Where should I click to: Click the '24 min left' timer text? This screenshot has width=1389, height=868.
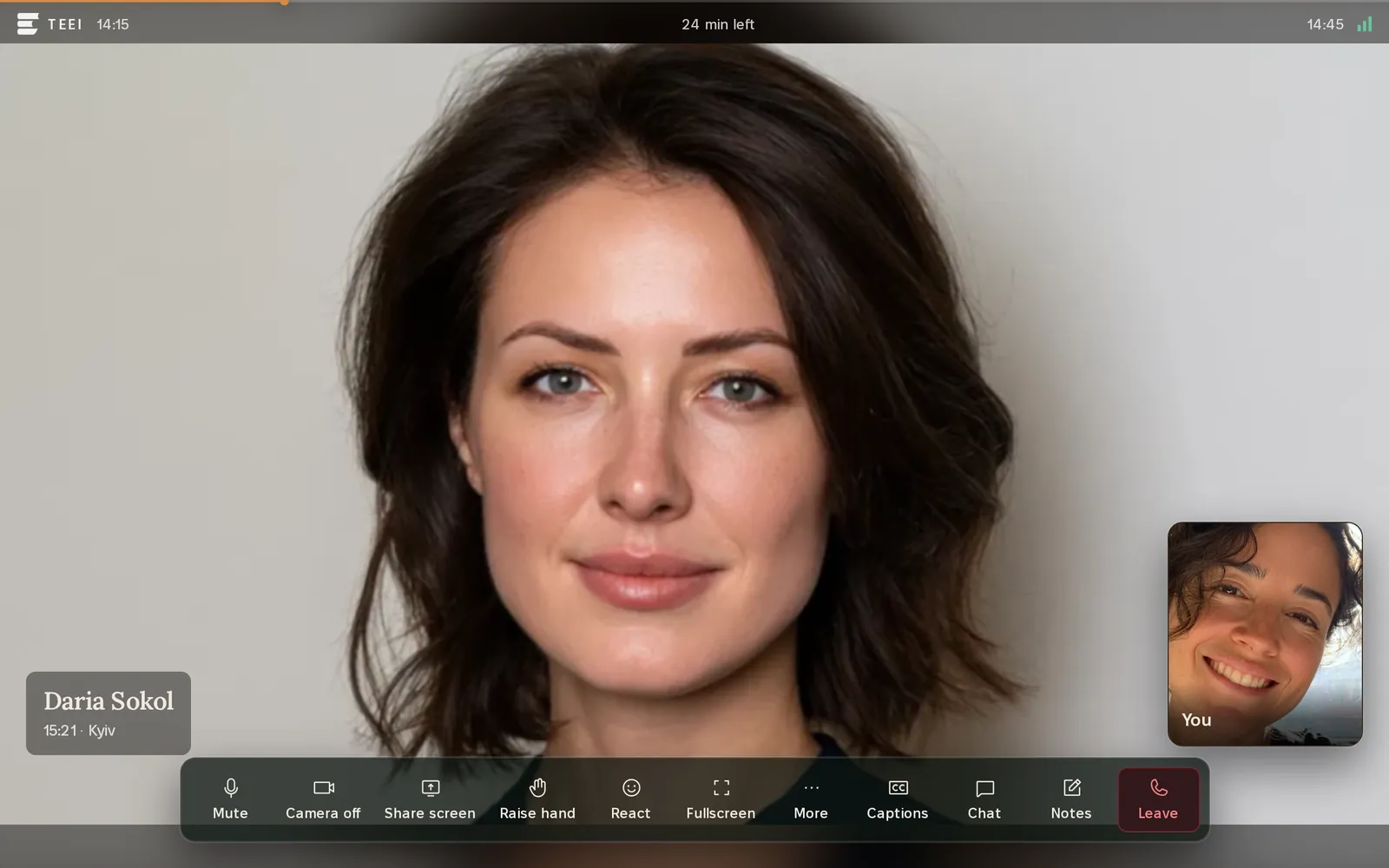click(718, 24)
